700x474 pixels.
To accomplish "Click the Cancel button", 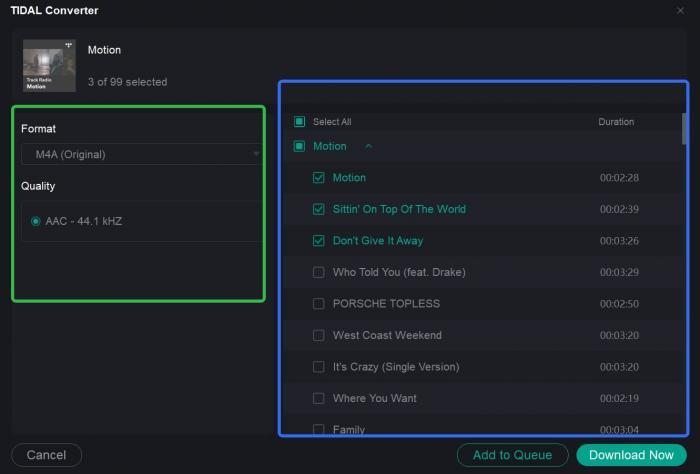I will tap(46, 455).
